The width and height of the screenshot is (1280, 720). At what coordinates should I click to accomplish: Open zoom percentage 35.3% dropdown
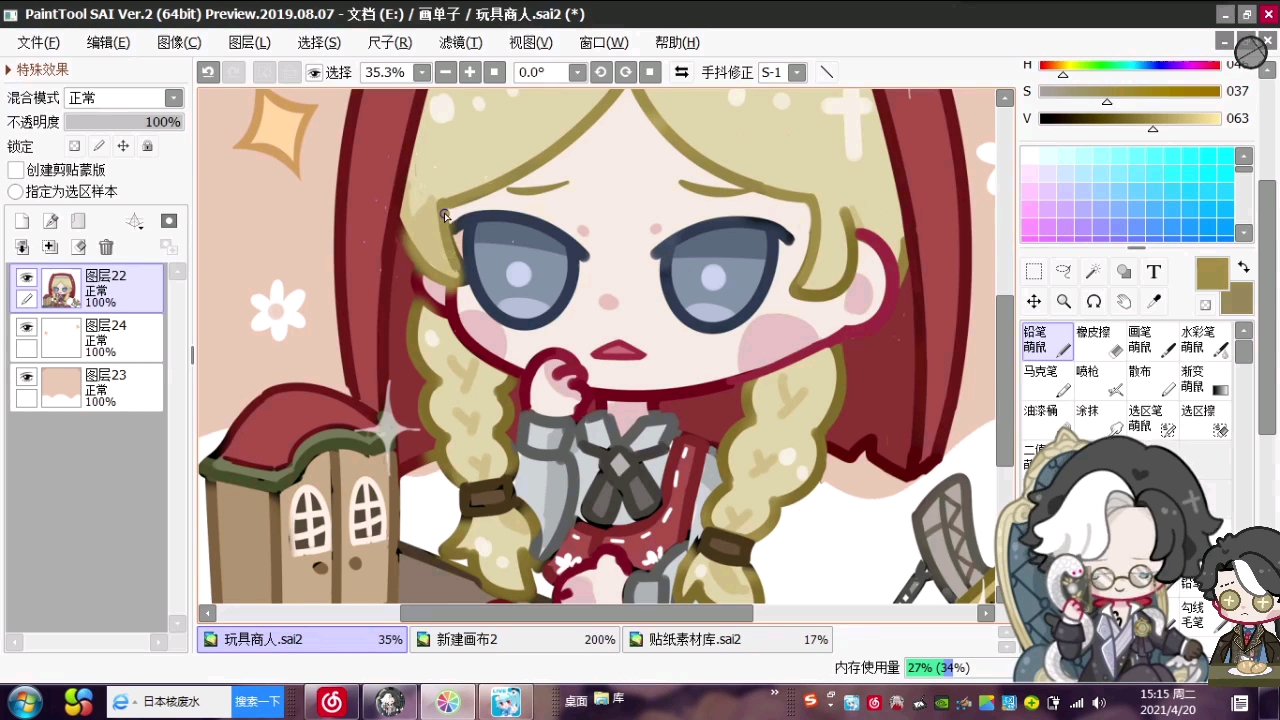point(422,73)
